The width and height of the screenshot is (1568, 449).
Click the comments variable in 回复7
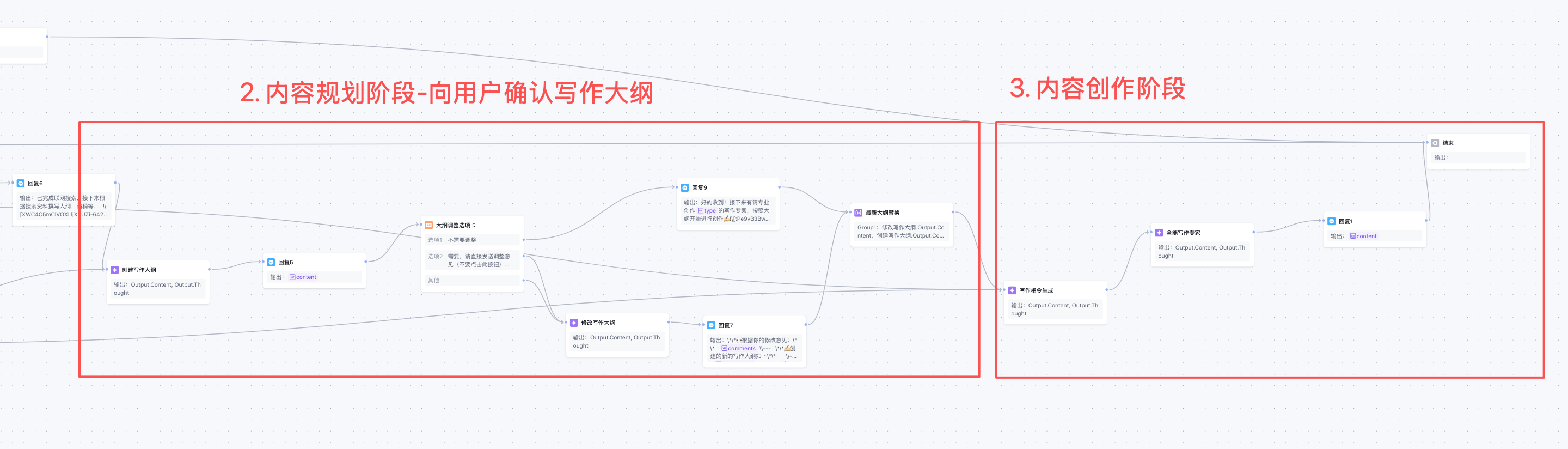tap(738, 349)
